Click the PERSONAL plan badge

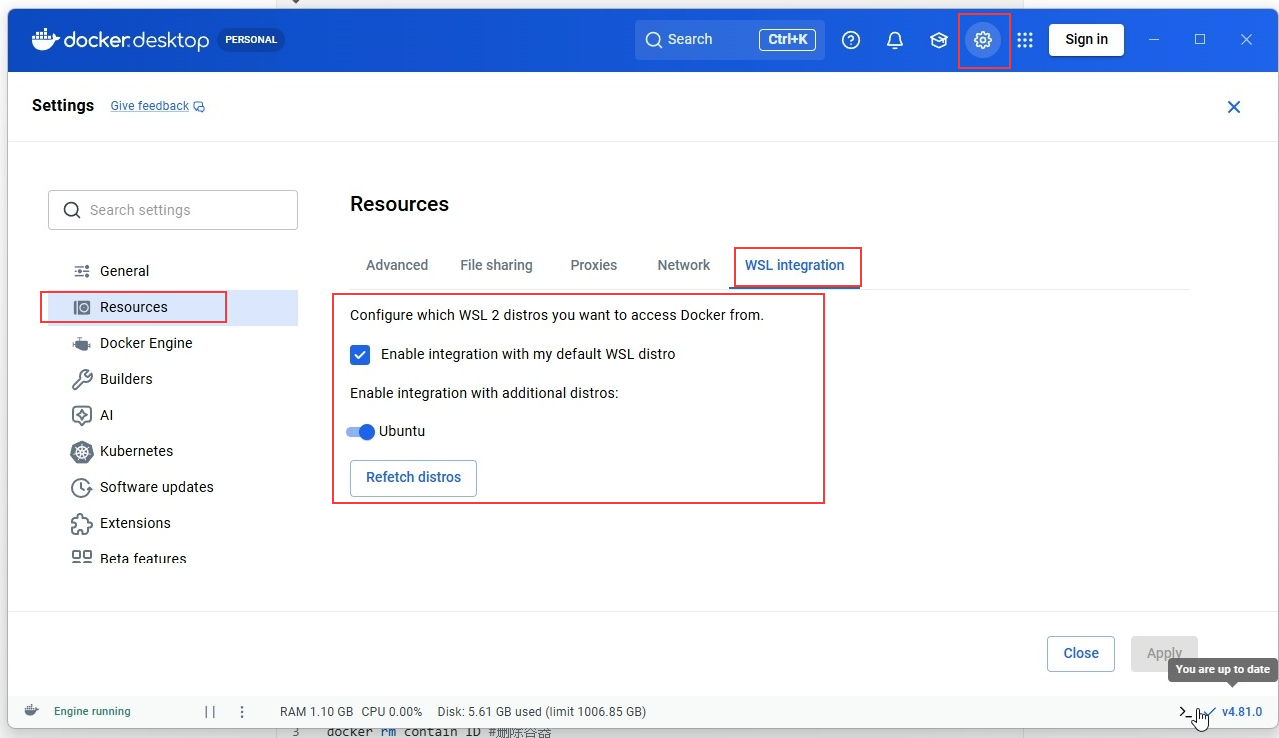251,40
